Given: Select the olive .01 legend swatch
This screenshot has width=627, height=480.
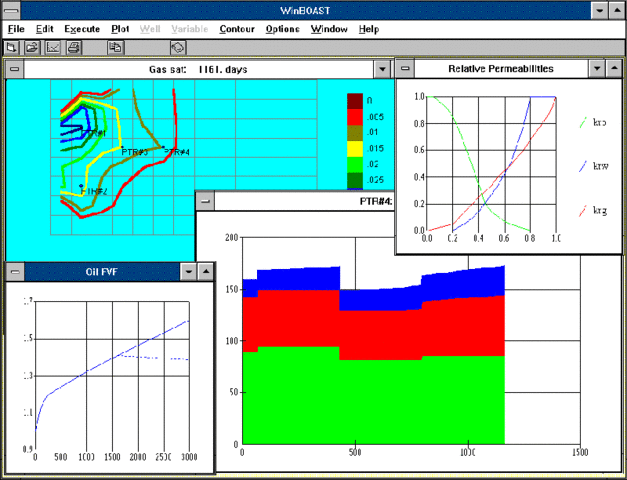Looking at the screenshot, I should click(x=355, y=133).
